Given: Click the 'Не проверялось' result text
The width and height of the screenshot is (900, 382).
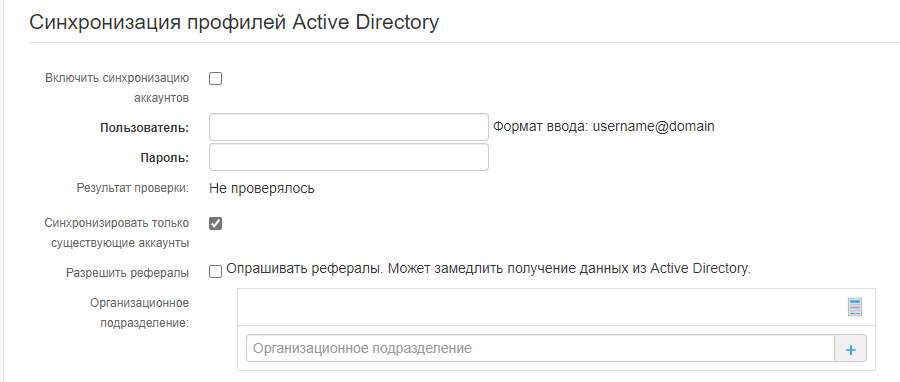Looking at the screenshot, I should (262, 188).
